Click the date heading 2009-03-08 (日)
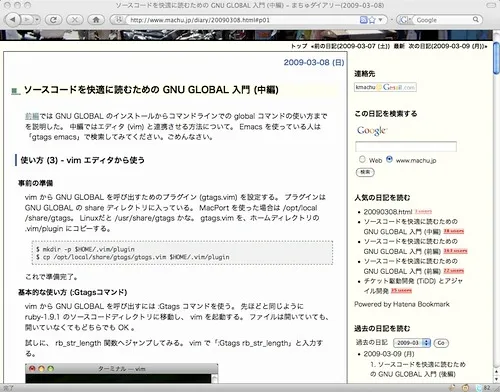The width and height of the screenshot is (500, 392). [314, 62]
